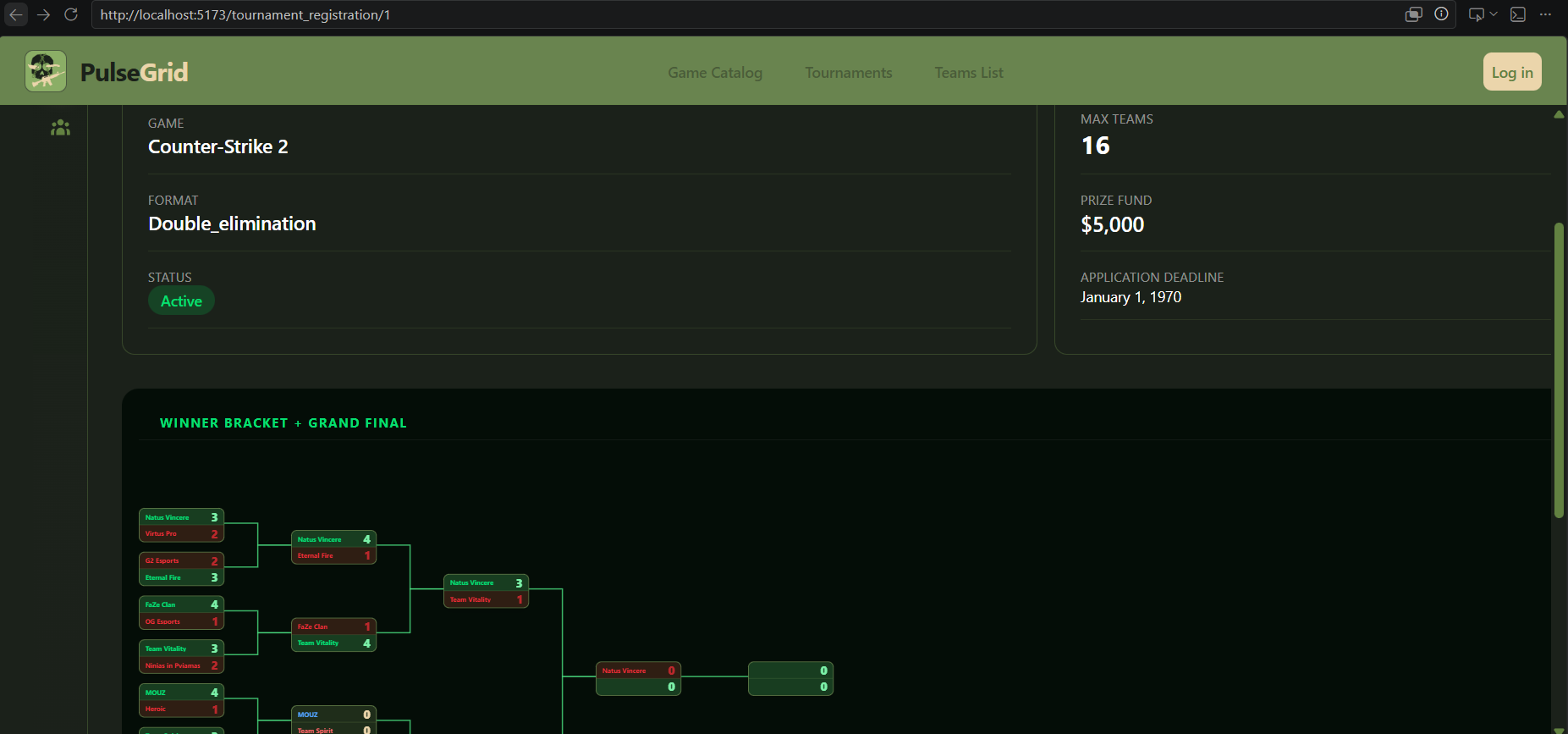Click the Log in button
1568x734 pixels.
(x=1512, y=72)
